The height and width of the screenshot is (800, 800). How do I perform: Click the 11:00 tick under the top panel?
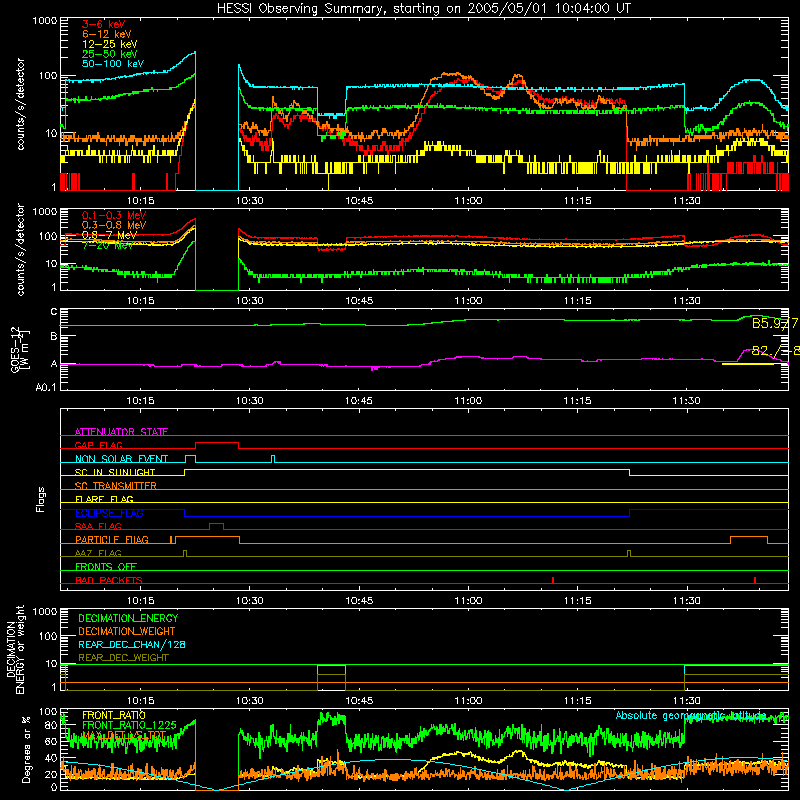(x=468, y=201)
